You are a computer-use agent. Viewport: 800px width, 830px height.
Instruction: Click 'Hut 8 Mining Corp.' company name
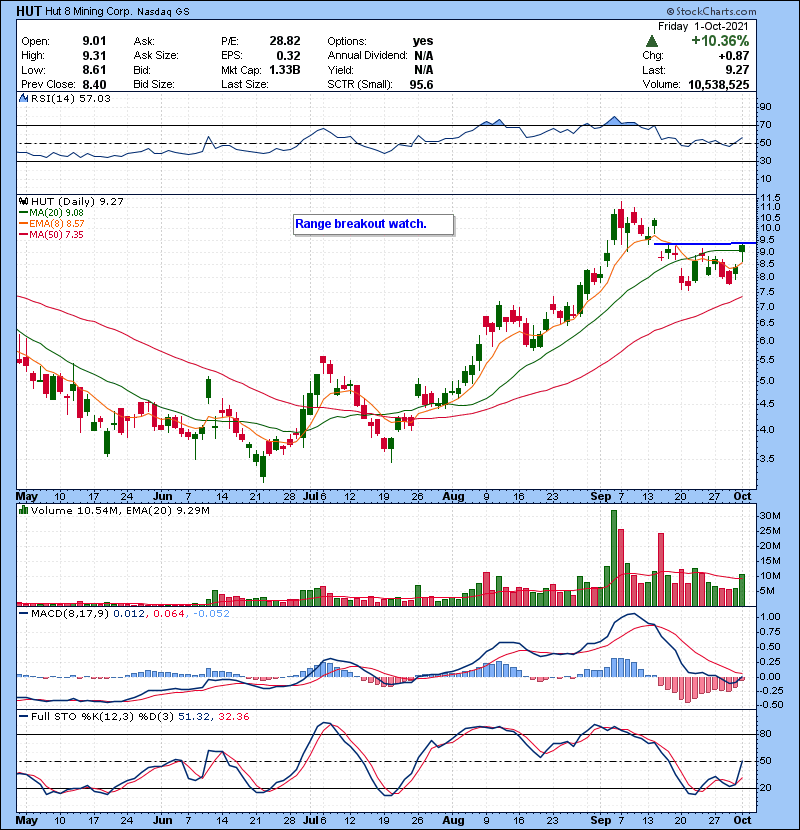pyautogui.click(x=88, y=11)
